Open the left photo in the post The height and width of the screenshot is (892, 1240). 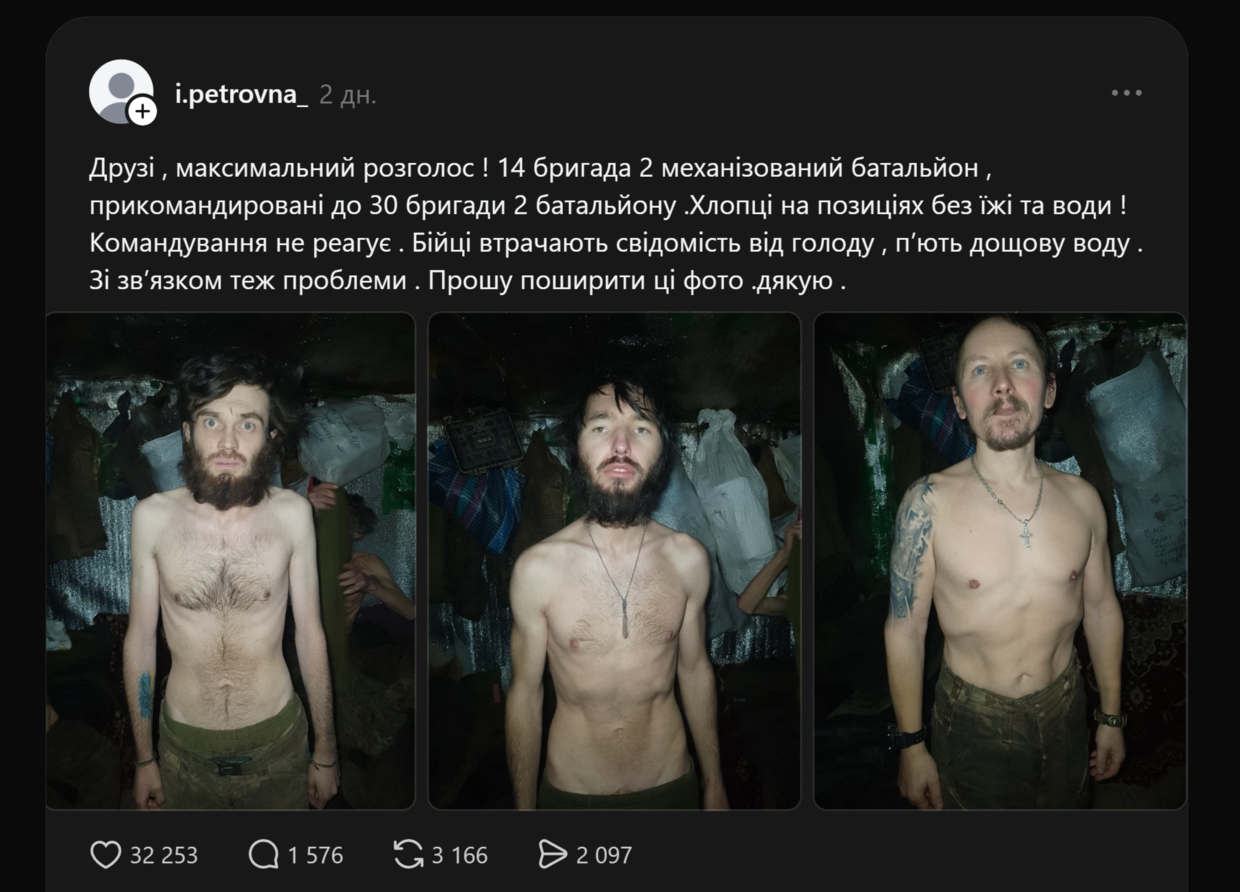(x=230, y=561)
